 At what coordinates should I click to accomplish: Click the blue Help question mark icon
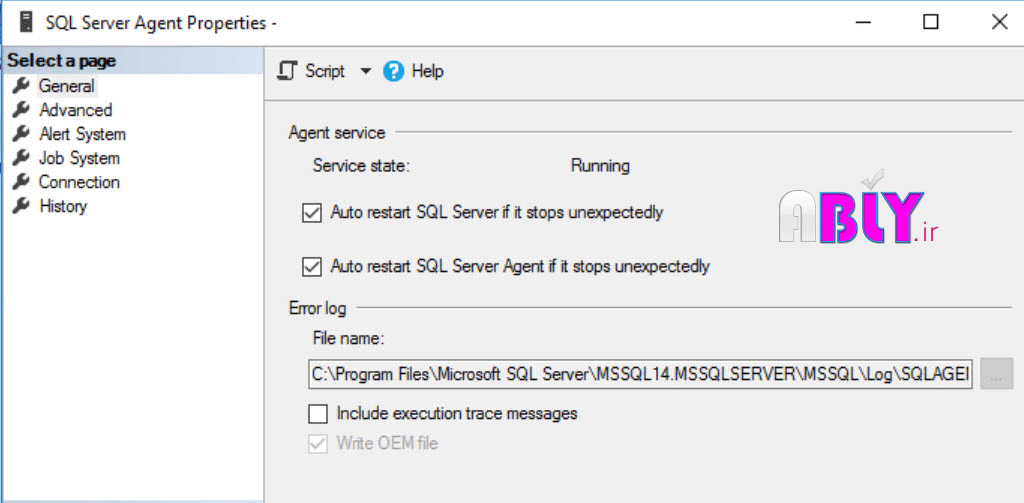pos(394,71)
